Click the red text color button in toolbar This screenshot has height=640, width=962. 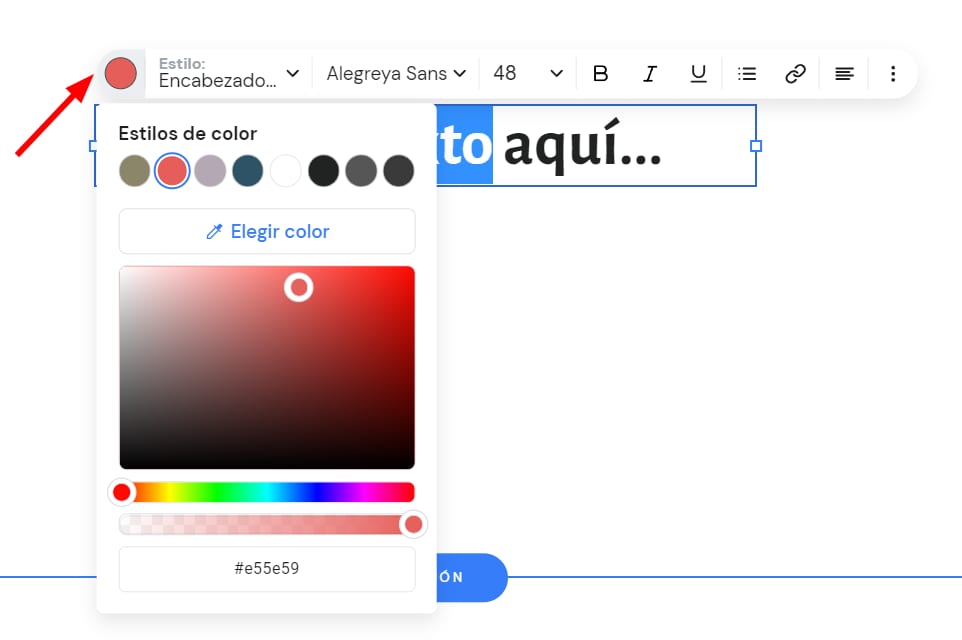tap(121, 73)
